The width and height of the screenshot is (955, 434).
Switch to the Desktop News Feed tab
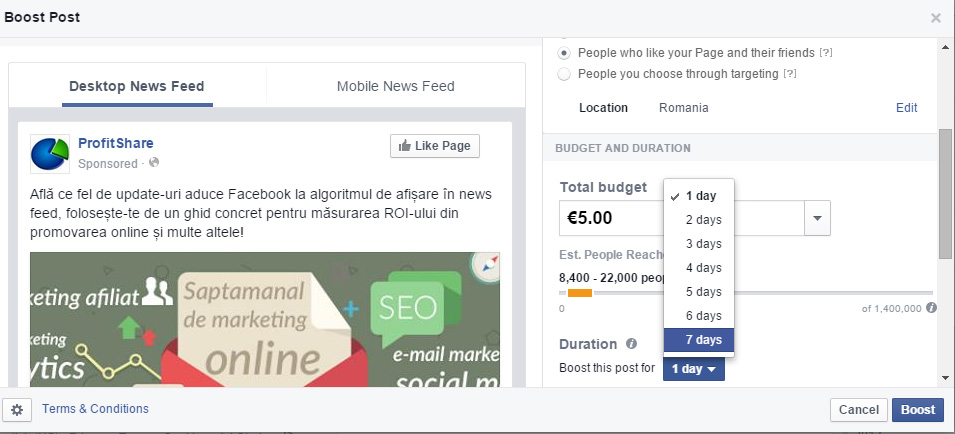click(137, 86)
